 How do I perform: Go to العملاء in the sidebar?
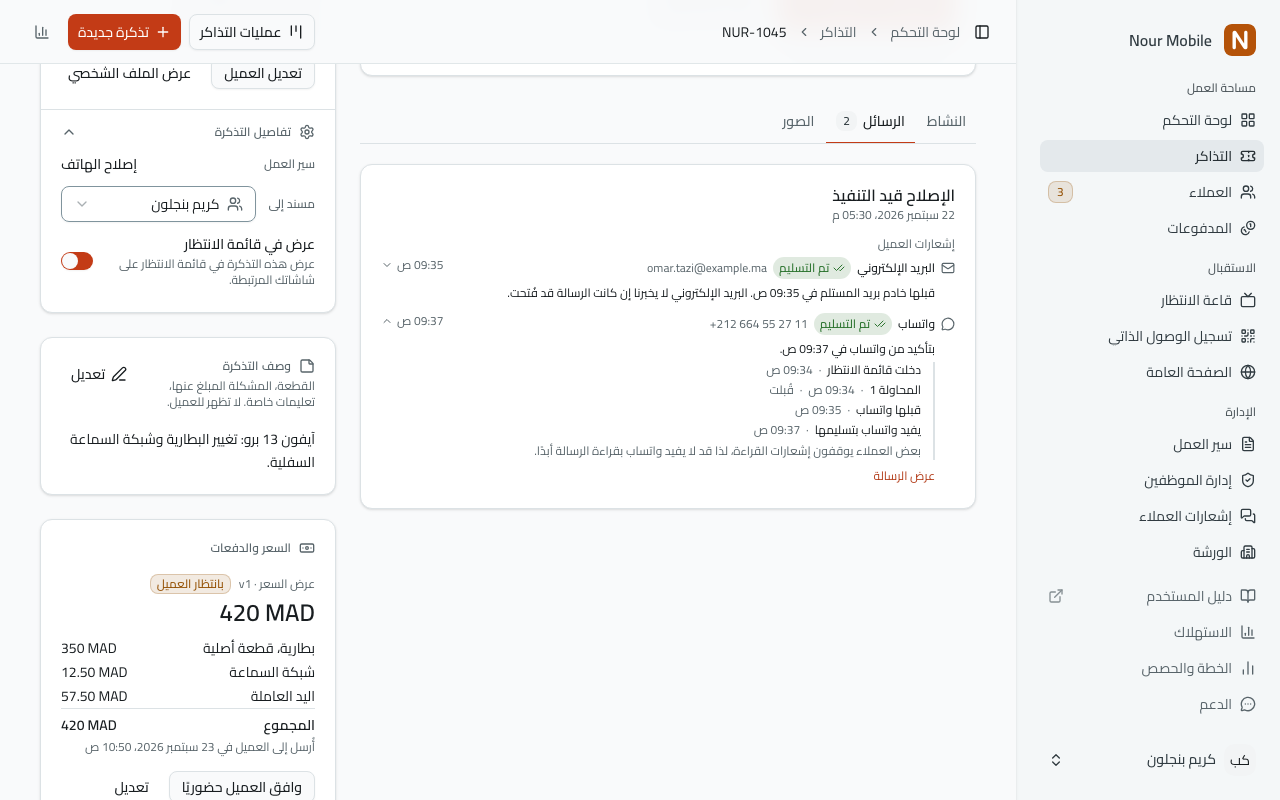(x=1152, y=192)
